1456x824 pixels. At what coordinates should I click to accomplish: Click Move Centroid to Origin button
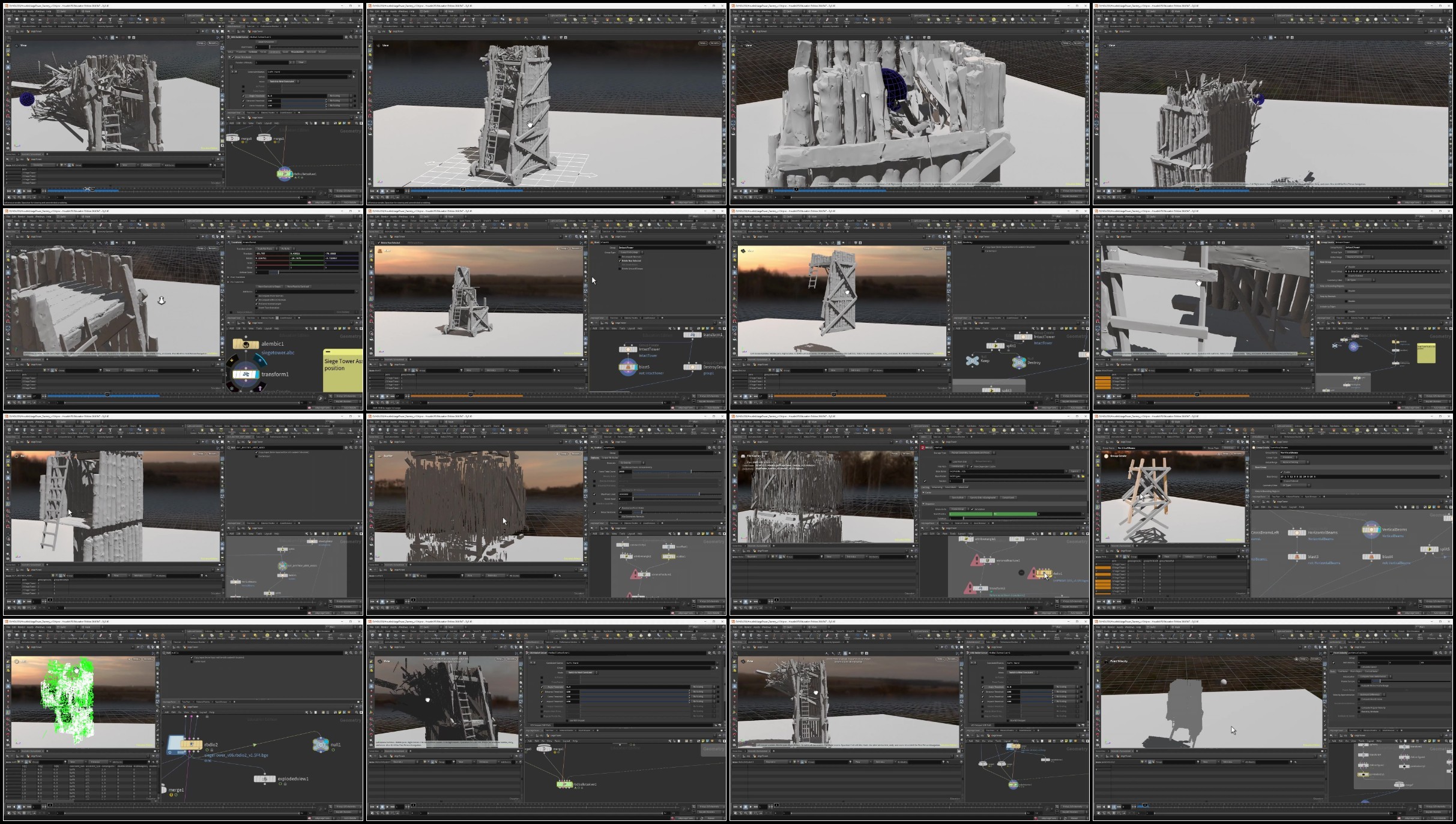[270, 287]
